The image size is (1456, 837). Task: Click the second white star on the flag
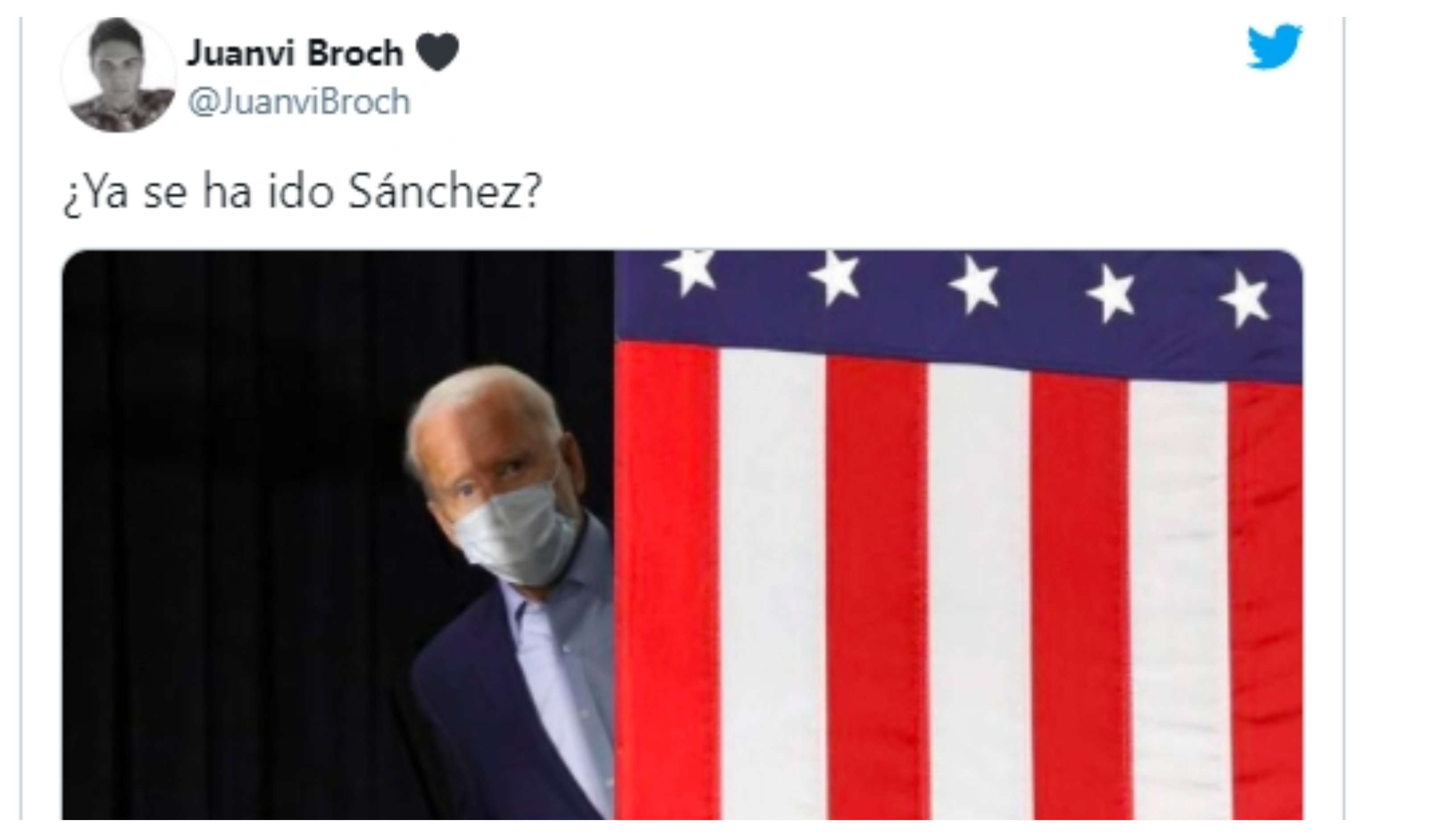834,279
